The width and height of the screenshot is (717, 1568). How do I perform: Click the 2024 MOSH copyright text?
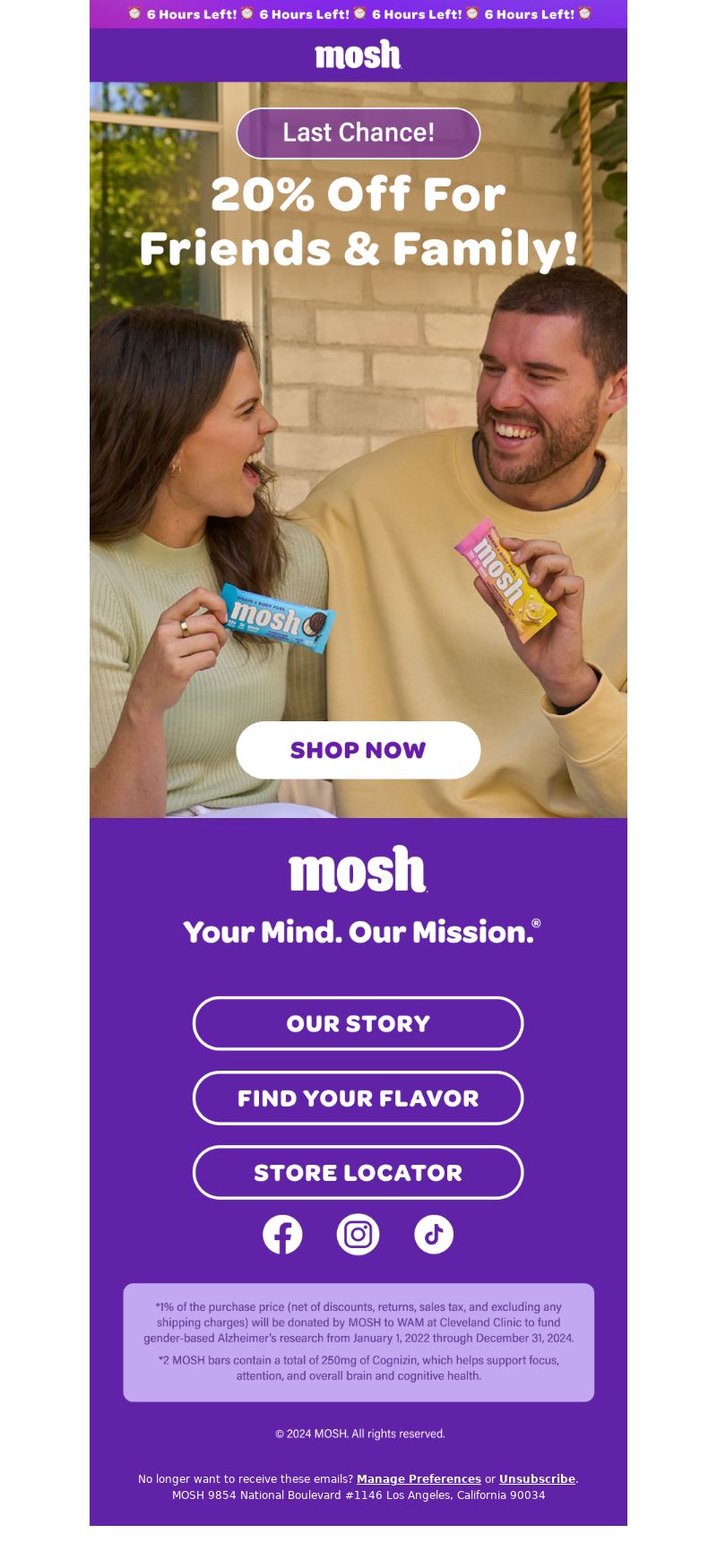[x=359, y=1434]
